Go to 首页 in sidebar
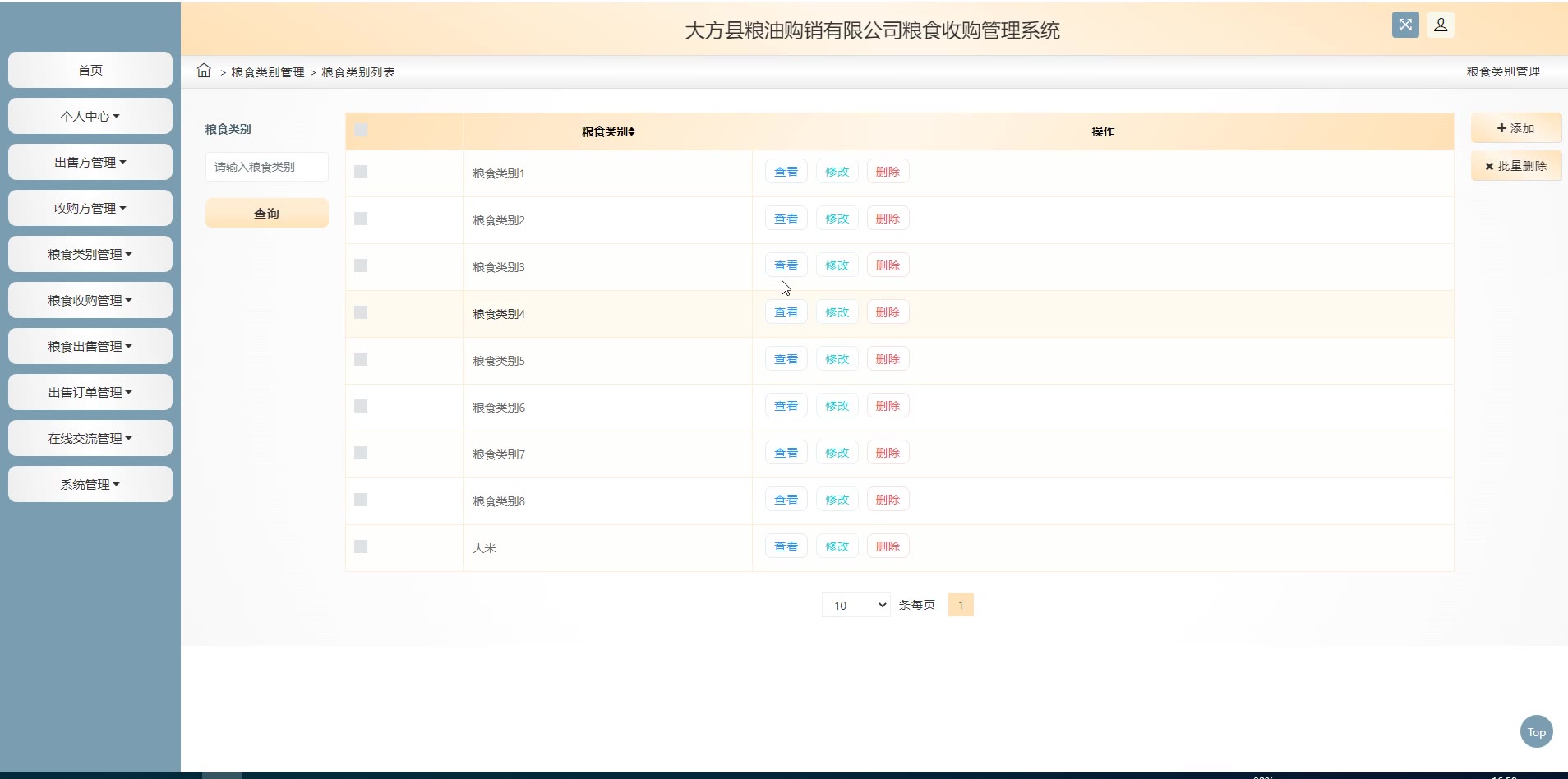1568x779 pixels. pyautogui.click(x=90, y=70)
